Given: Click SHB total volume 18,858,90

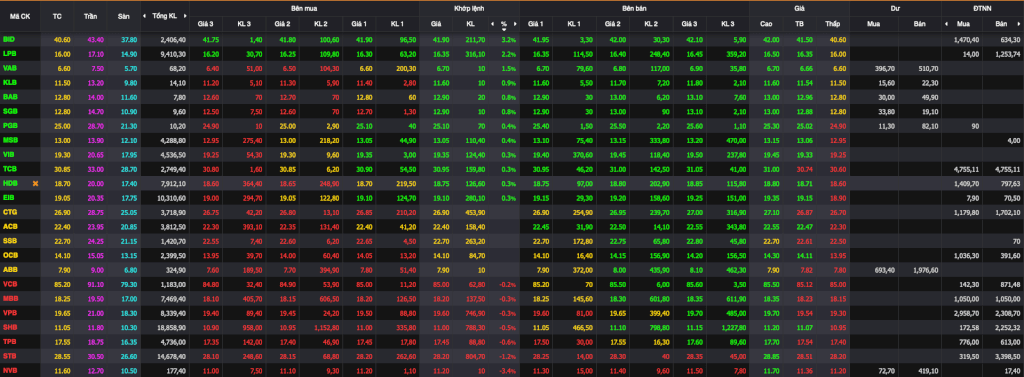Looking at the screenshot, I should 172,327.
